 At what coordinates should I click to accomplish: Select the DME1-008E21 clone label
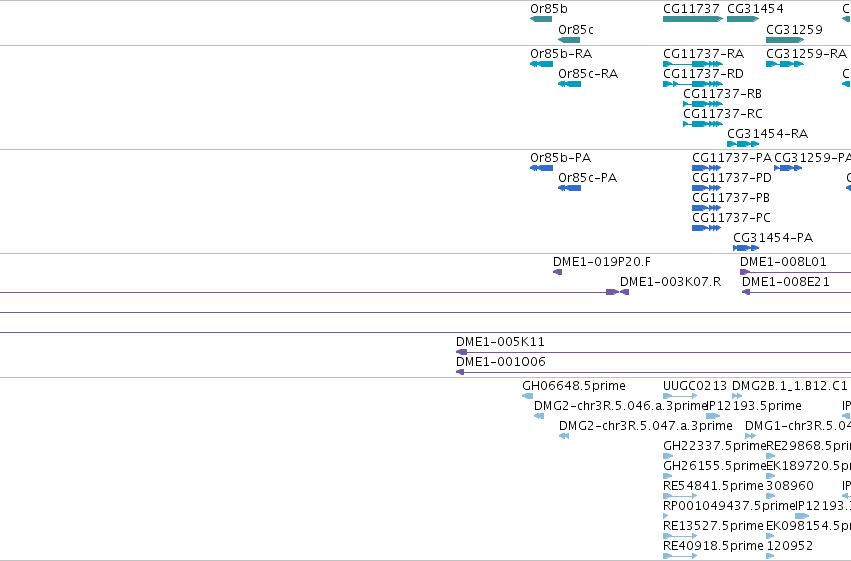(785, 282)
